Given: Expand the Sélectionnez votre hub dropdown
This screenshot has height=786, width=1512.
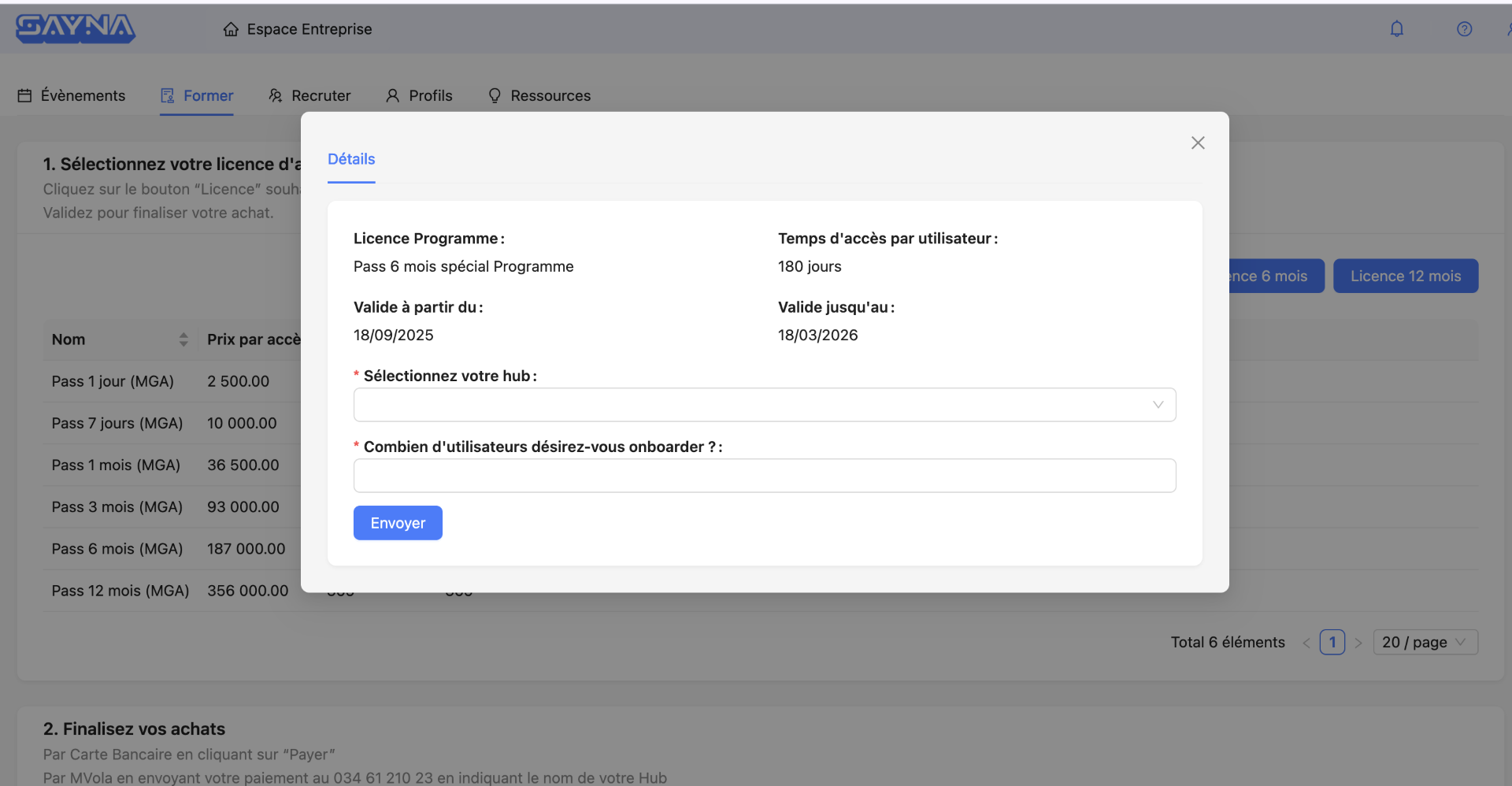Looking at the screenshot, I should tap(764, 405).
